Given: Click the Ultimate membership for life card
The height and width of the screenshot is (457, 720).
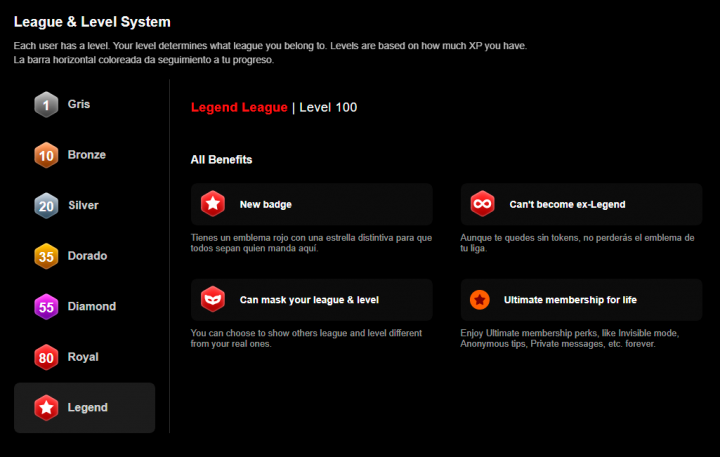Looking at the screenshot, I should pyautogui.click(x=581, y=299).
